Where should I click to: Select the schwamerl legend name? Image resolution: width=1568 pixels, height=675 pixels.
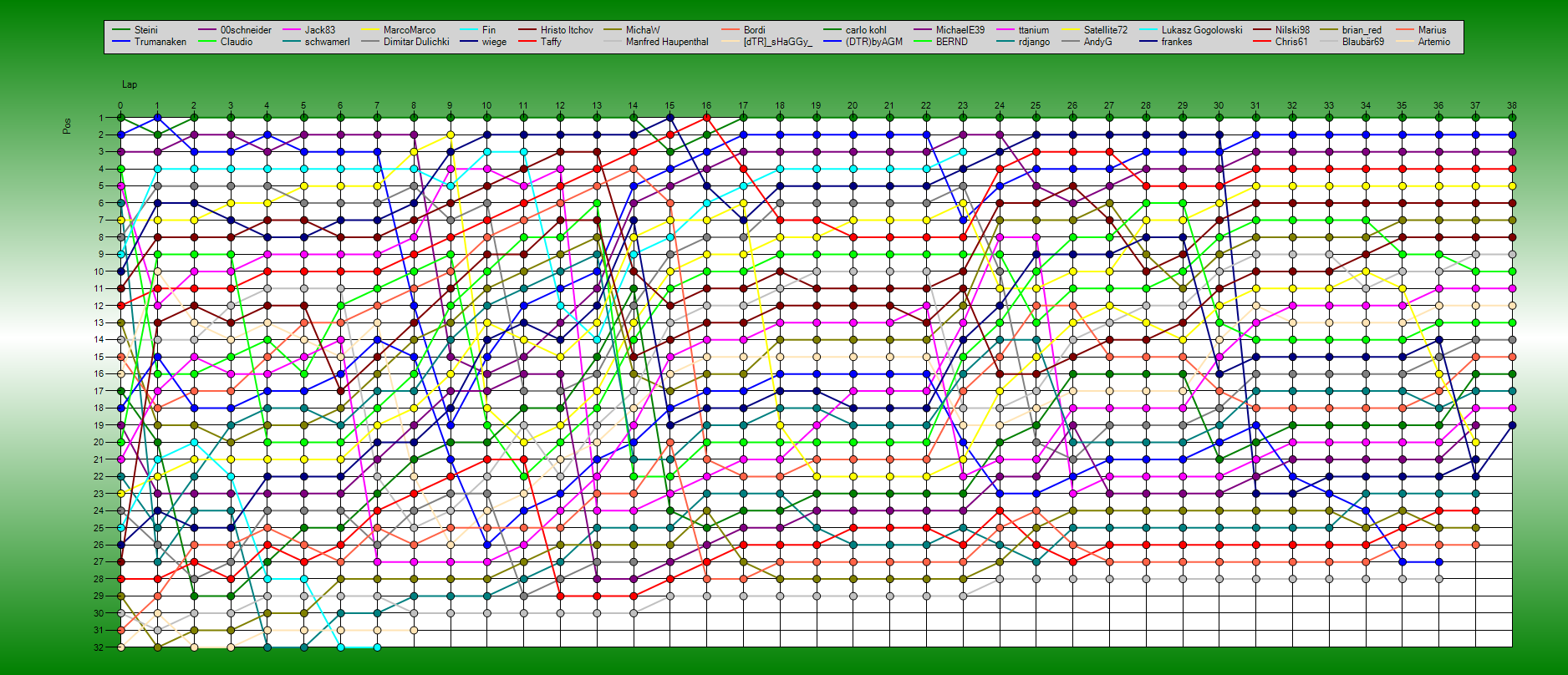(328, 42)
